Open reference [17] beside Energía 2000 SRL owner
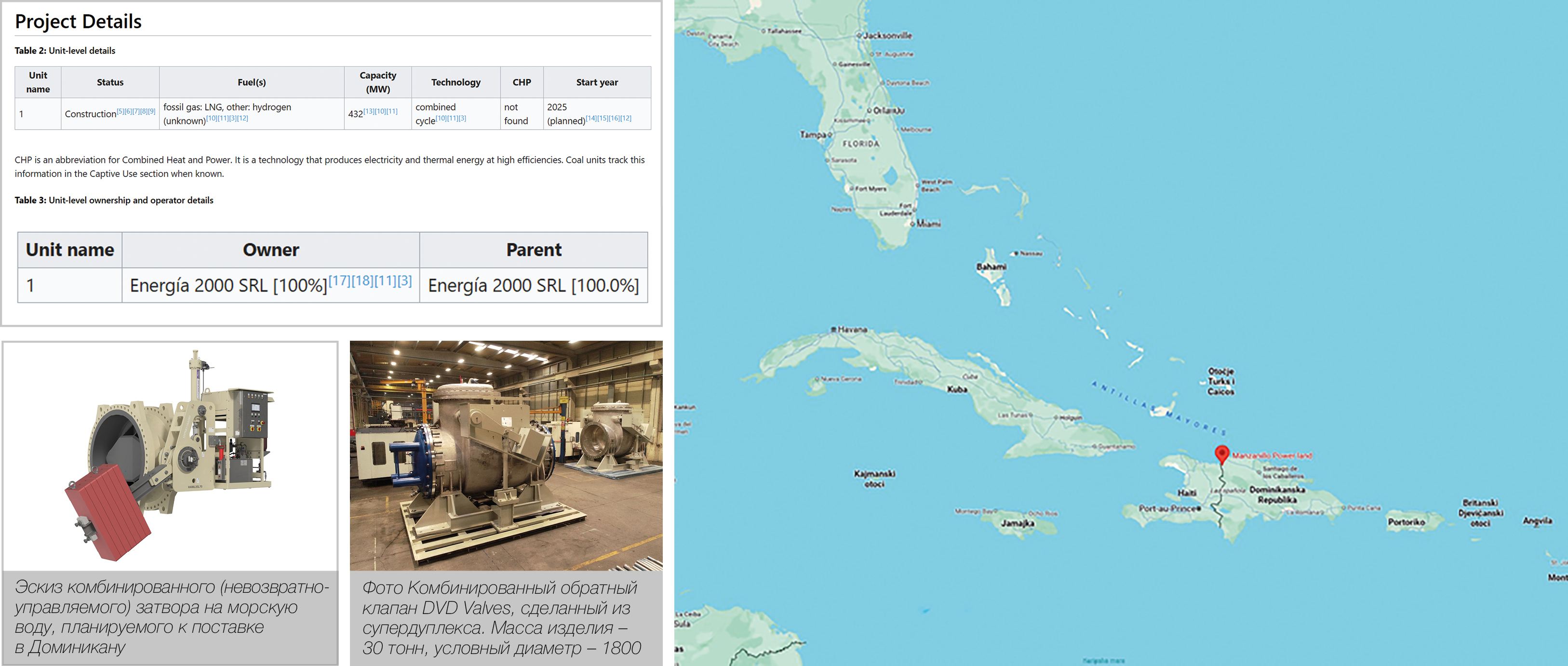This screenshot has height=666, width=1568. pos(339,280)
